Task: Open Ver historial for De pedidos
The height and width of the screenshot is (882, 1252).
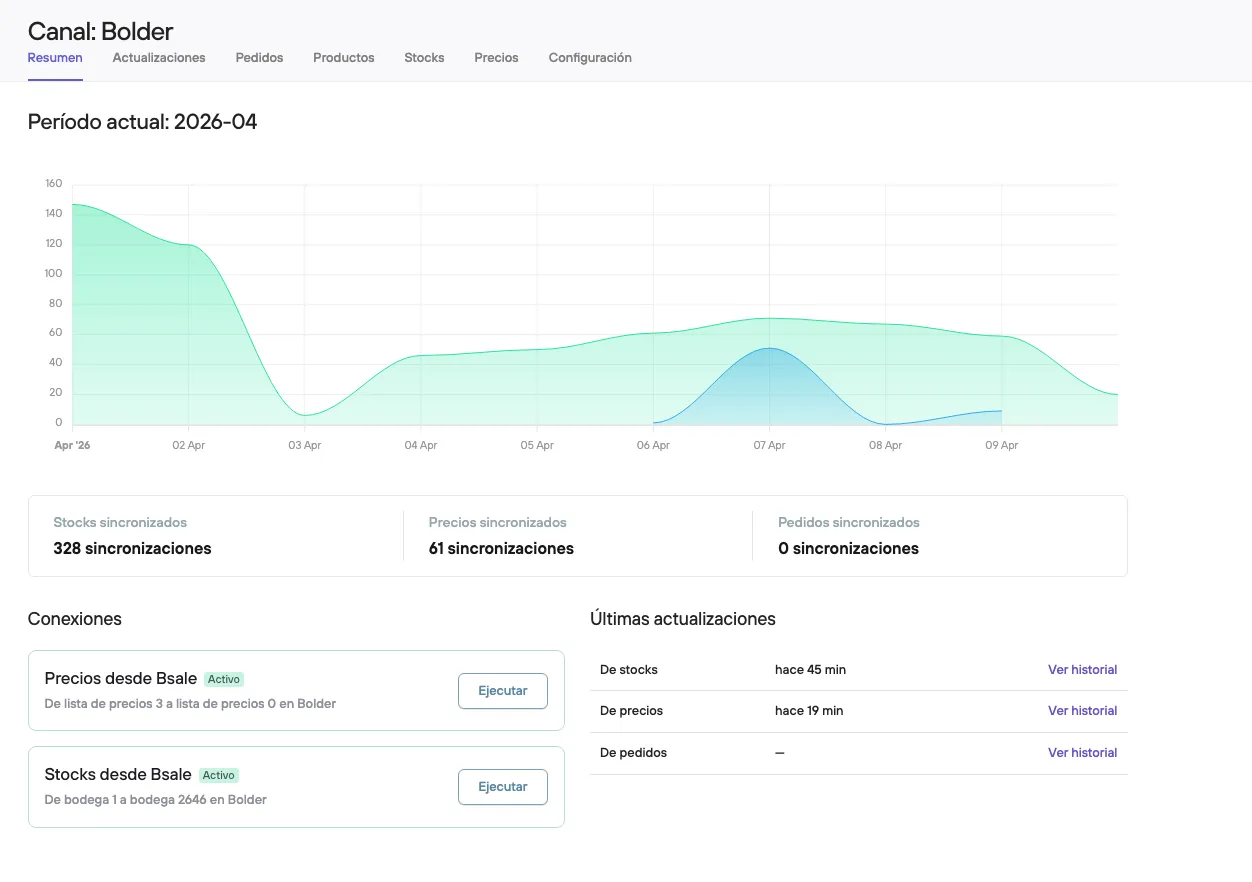Action: pos(1082,753)
